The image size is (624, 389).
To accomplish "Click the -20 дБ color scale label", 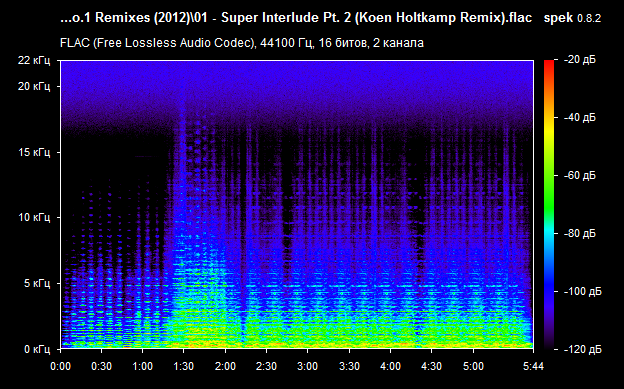I will coord(580,60).
